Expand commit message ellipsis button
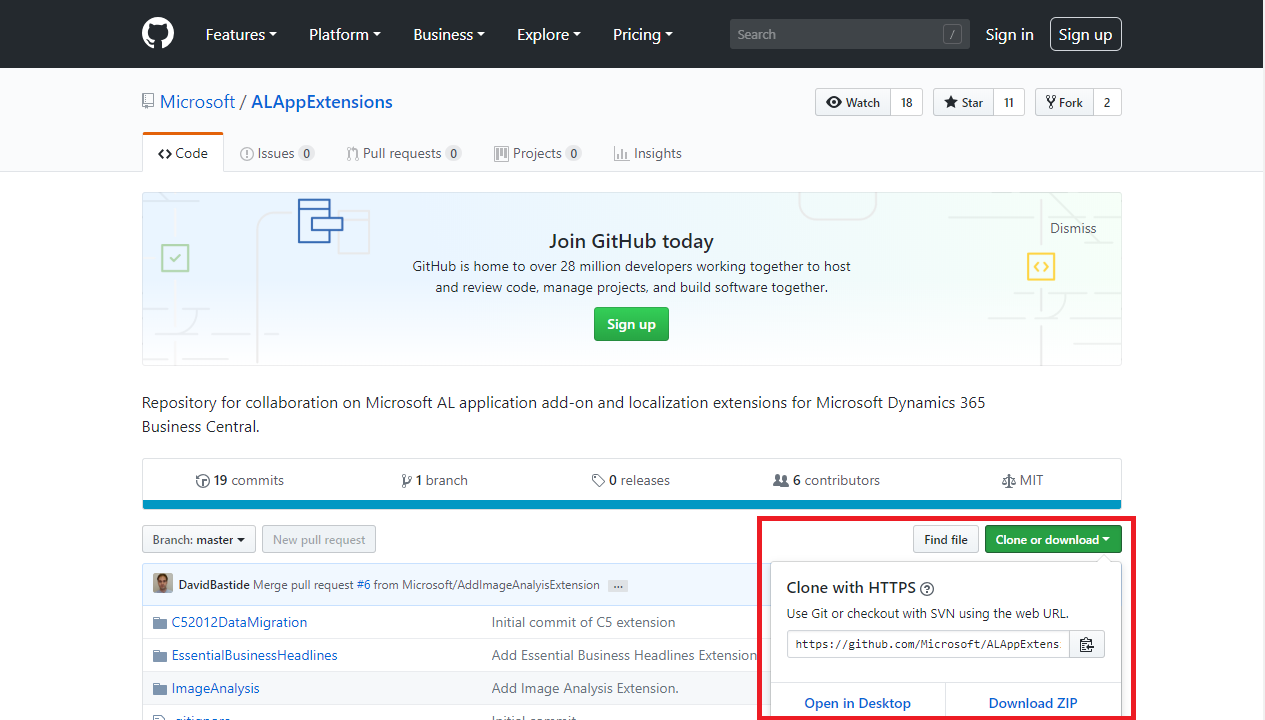 click(x=618, y=585)
